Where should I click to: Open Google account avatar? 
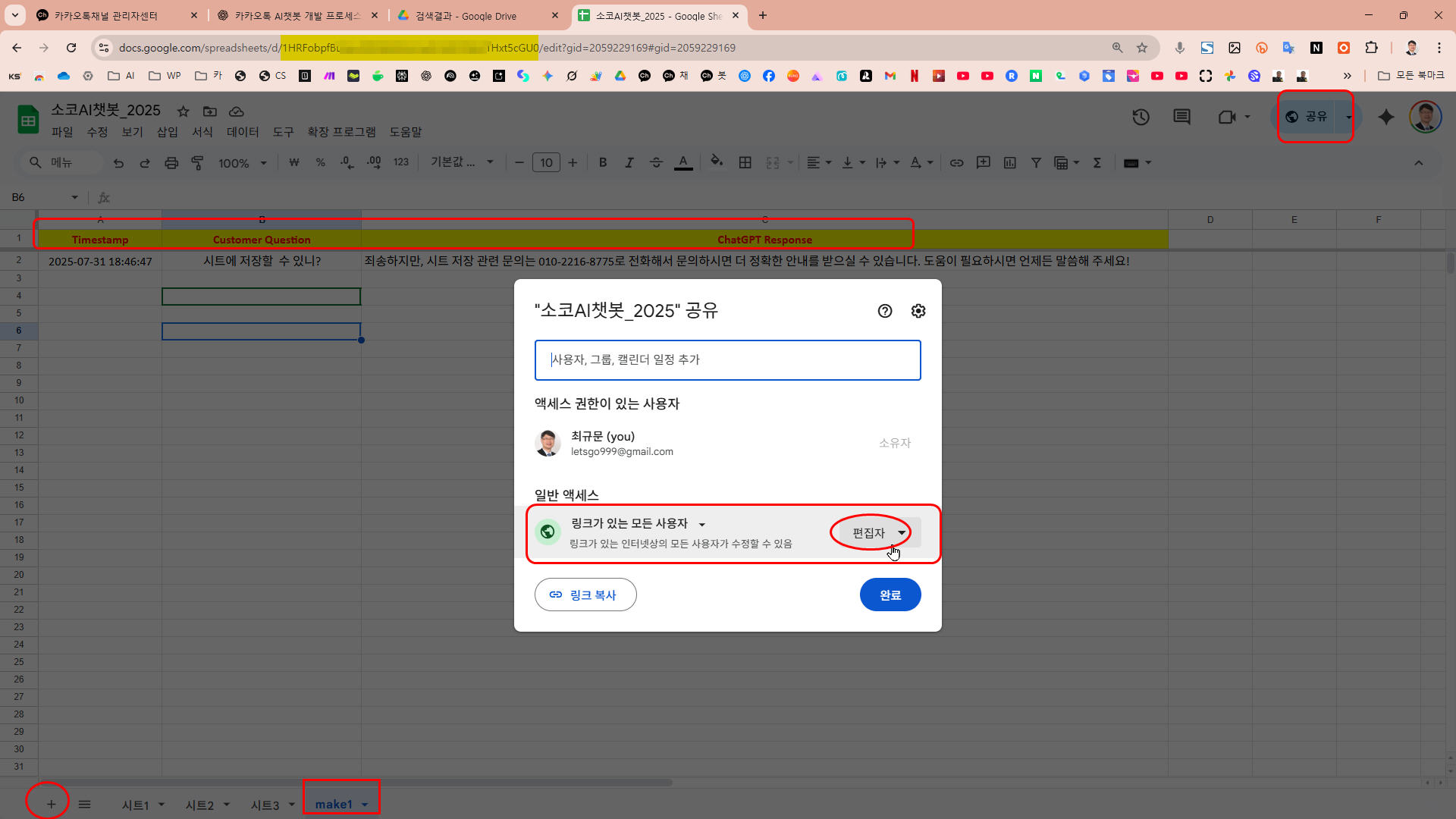(1425, 117)
